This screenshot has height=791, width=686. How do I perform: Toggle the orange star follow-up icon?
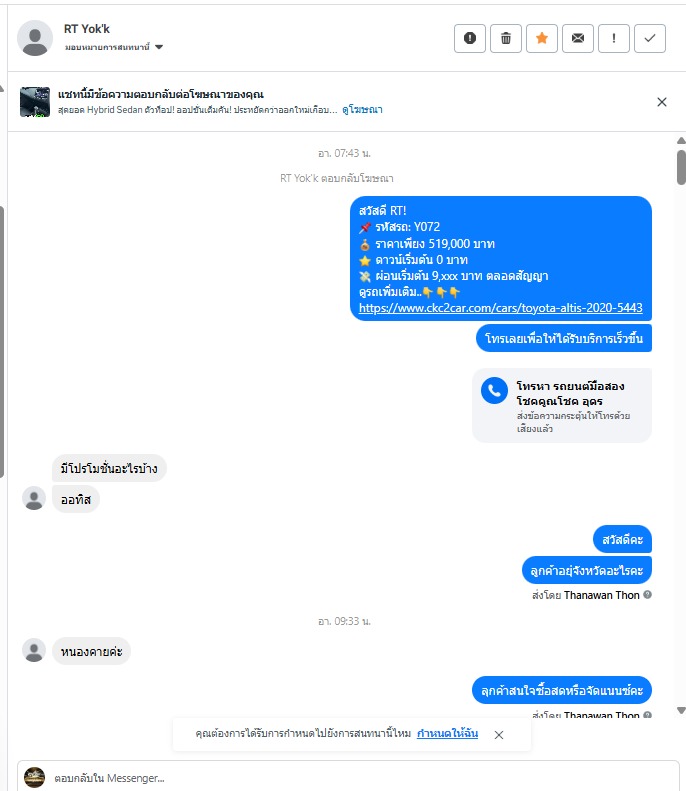[542, 38]
